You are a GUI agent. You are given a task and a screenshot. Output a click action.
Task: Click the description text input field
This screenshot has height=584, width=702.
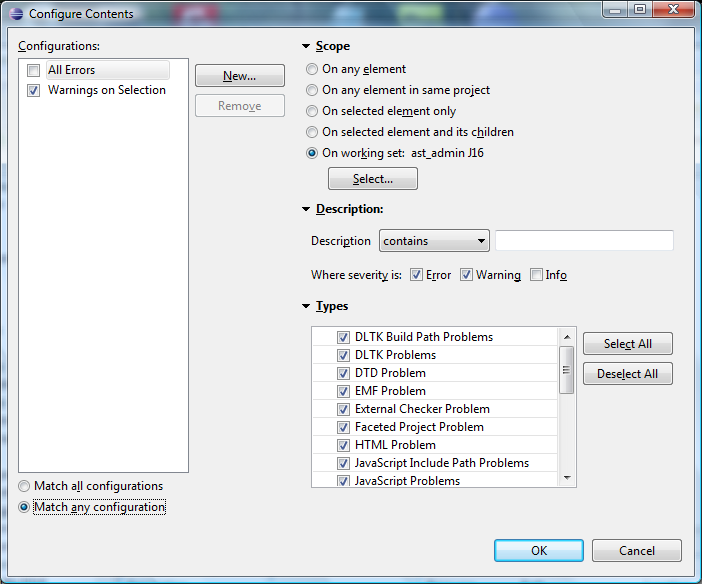pyautogui.click(x=584, y=241)
